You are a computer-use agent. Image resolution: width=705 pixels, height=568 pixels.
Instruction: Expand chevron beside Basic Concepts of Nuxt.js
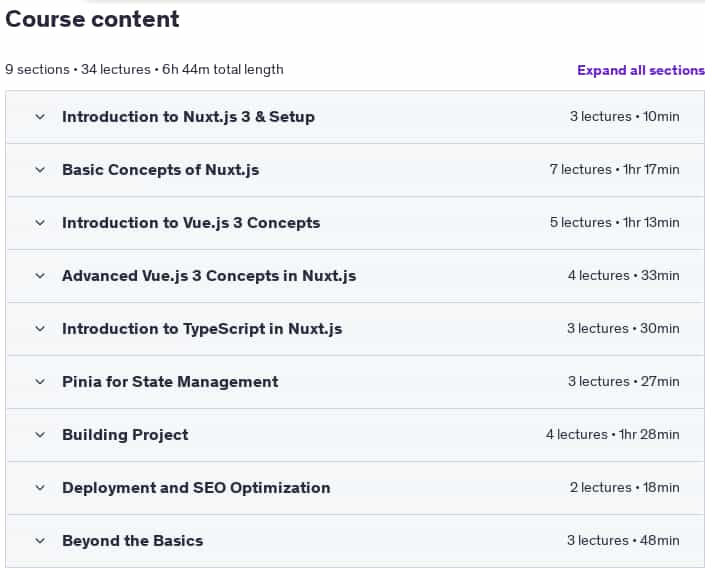(x=40, y=170)
